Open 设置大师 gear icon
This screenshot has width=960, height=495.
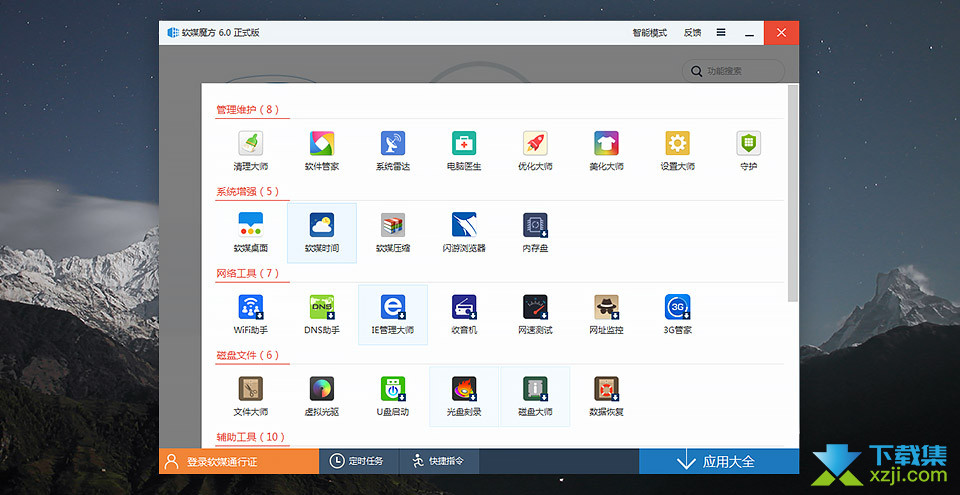[677, 151]
